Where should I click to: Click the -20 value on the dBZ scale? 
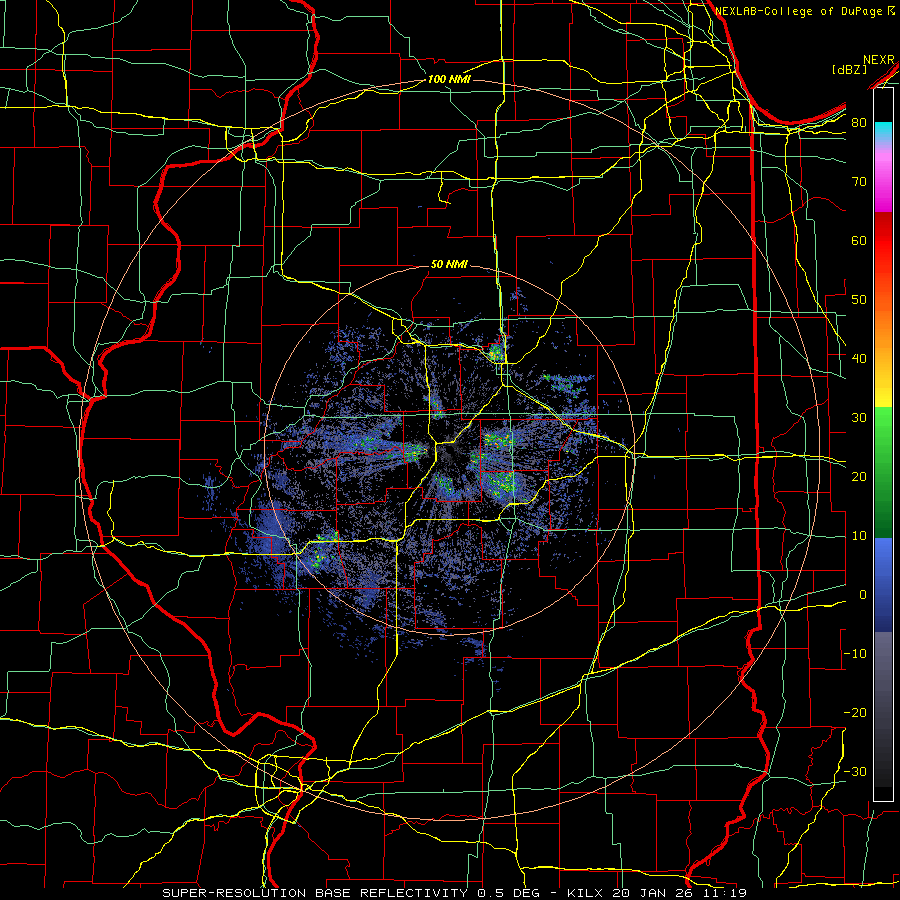pyautogui.click(x=855, y=713)
